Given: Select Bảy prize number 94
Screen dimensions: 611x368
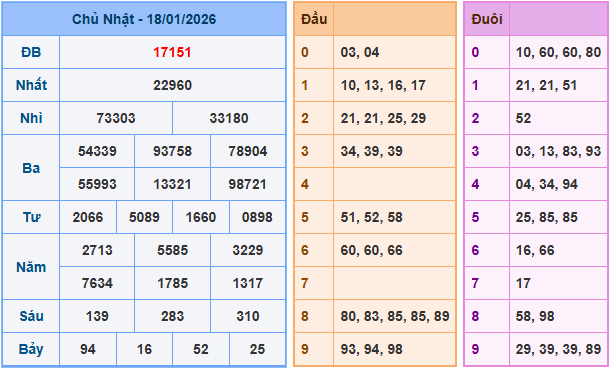Looking at the screenshot, I should [x=88, y=349].
